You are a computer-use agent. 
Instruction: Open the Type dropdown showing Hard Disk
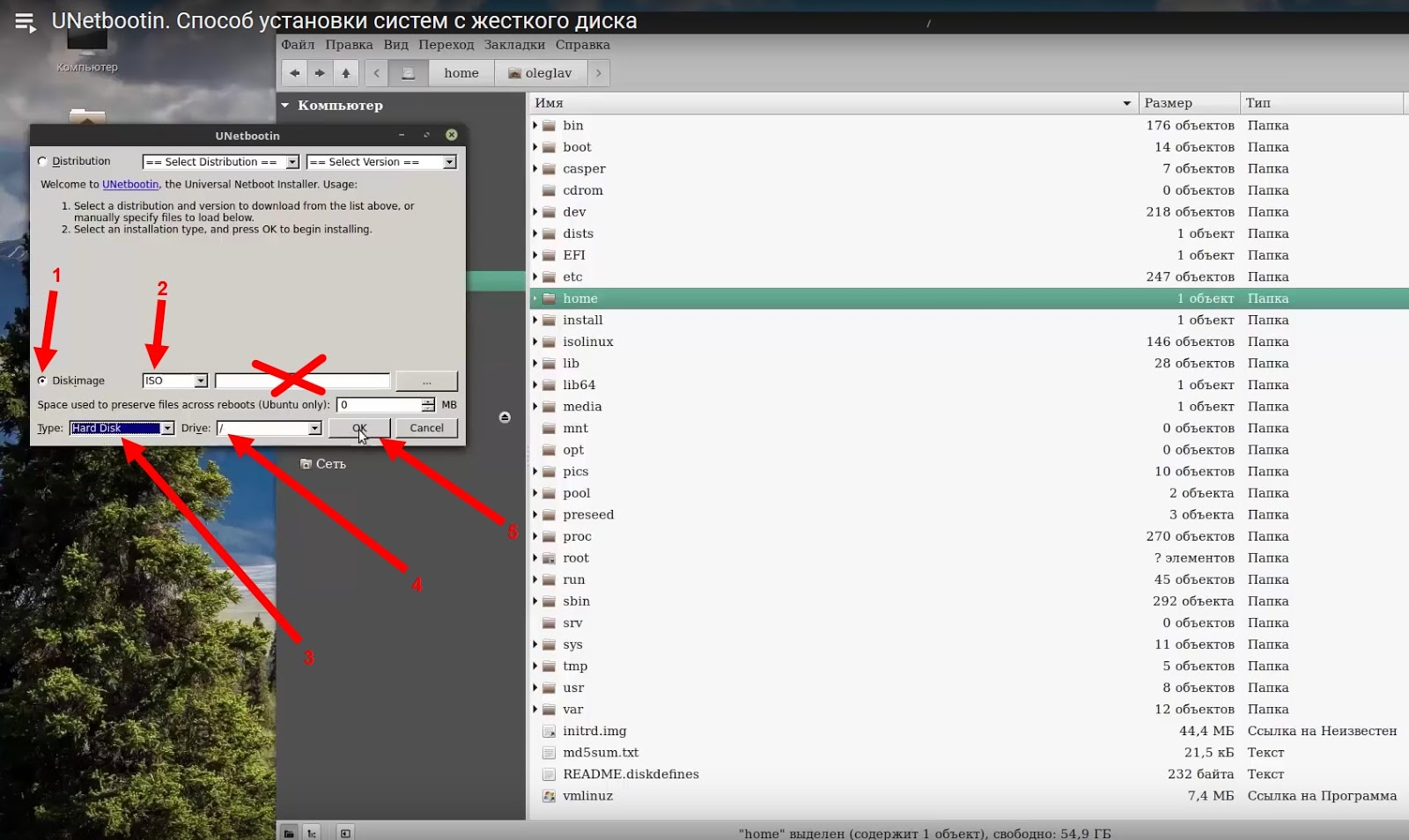tap(122, 428)
